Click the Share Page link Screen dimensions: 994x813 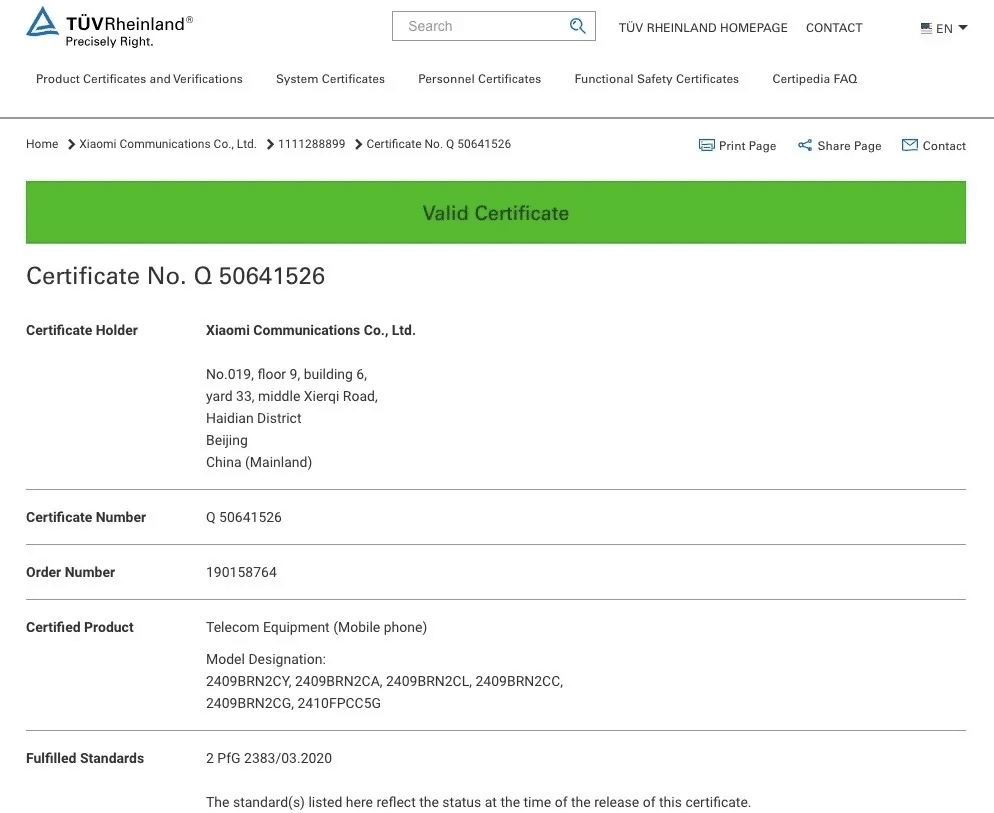[x=849, y=146]
